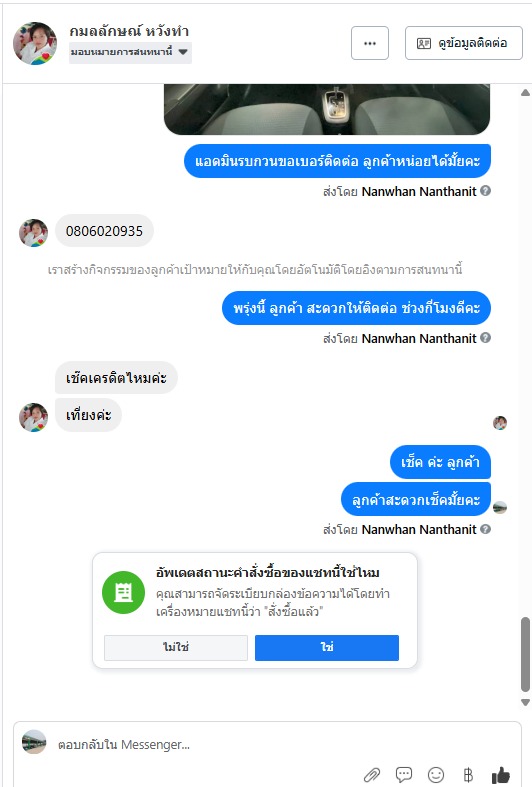Screen dimensions: 532x787
Task: Click กมลลักษณ์ profile picture in header
Action: 35,43
